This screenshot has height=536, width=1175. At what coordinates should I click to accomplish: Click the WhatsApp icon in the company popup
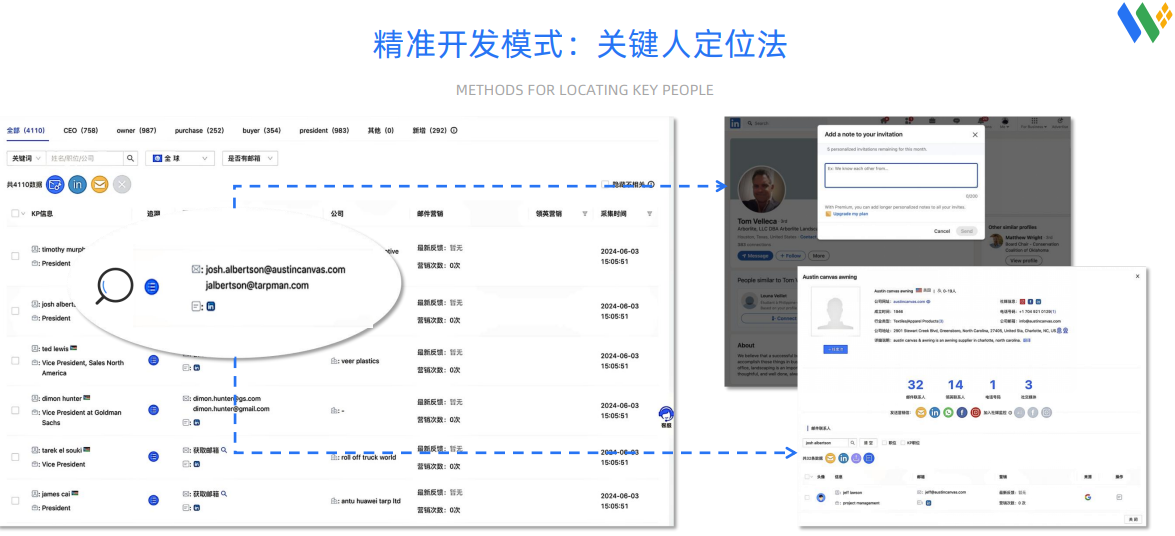pos(948,412)
